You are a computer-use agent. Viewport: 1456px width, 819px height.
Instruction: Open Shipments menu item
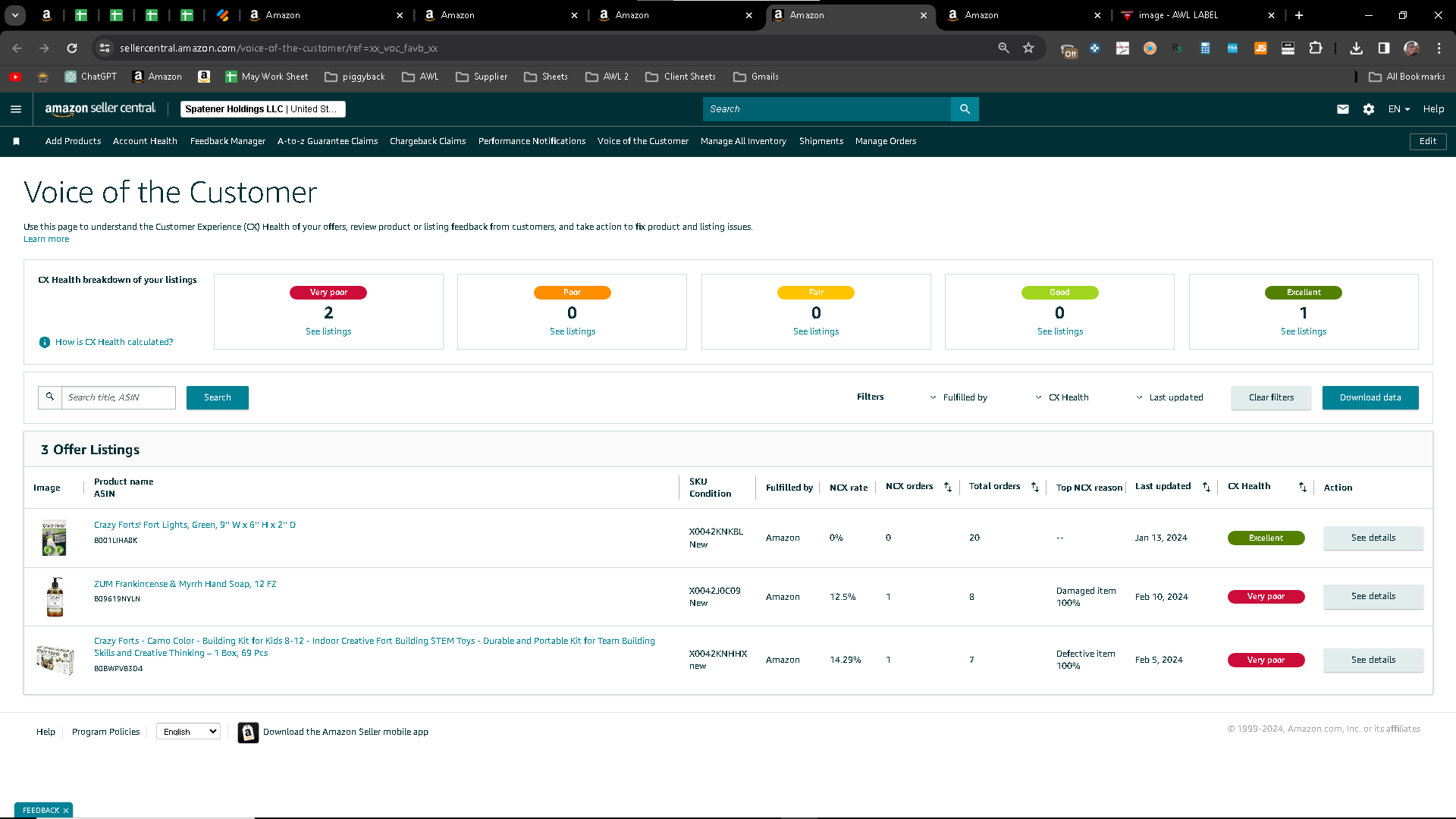point(821,141)
